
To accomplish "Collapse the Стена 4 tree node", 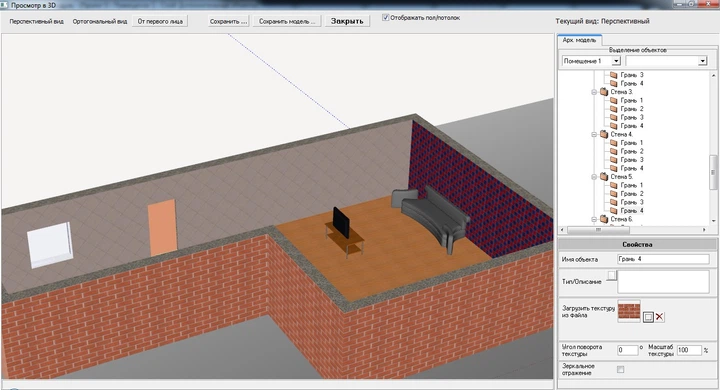I will (594, 134).
